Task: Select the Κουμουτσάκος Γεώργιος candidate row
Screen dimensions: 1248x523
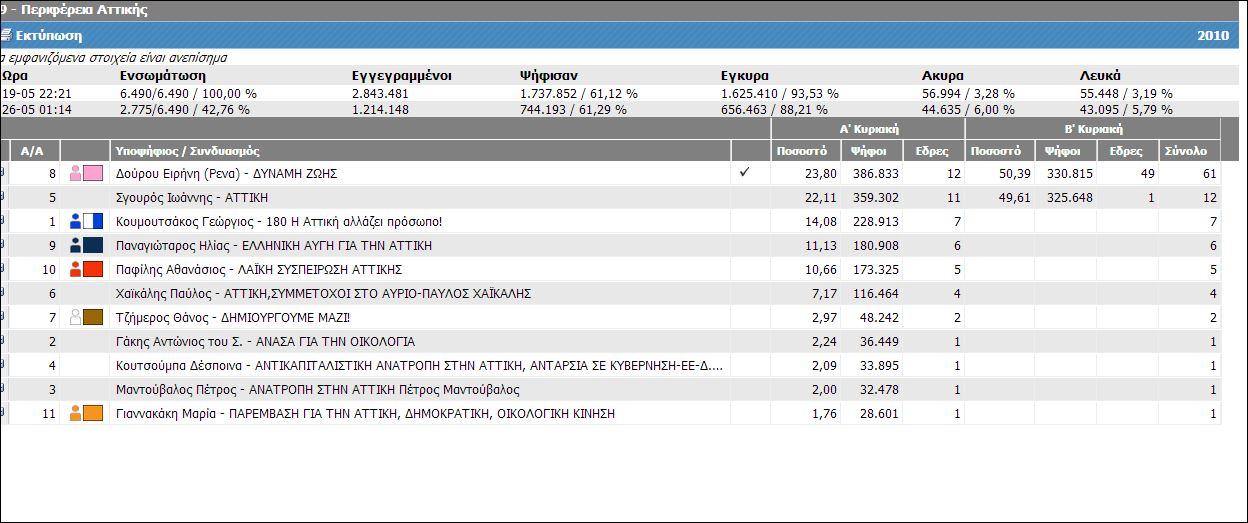Action: (x=610, y=221)
